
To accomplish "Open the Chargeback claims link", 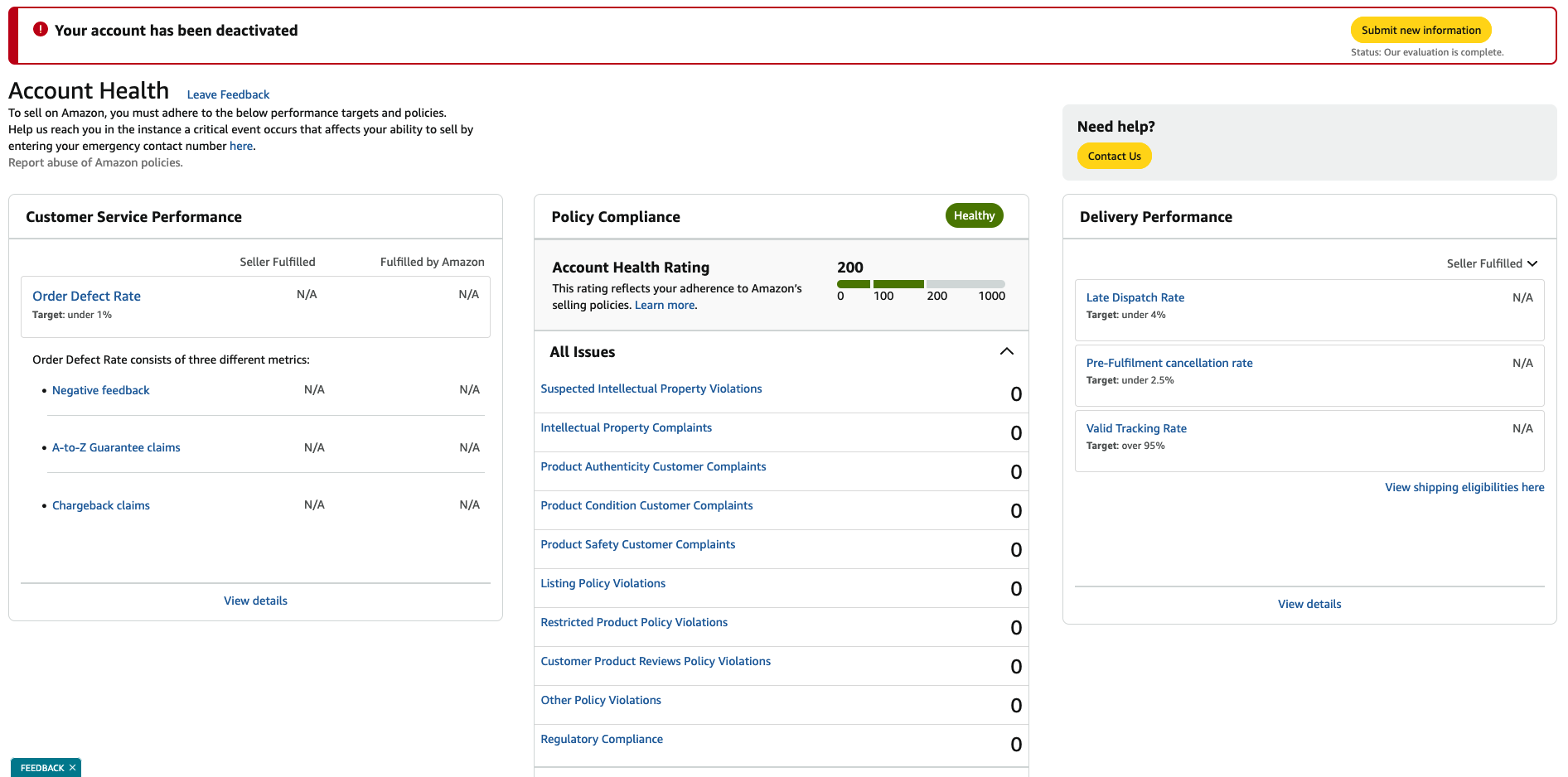I will tap(100, 505).
